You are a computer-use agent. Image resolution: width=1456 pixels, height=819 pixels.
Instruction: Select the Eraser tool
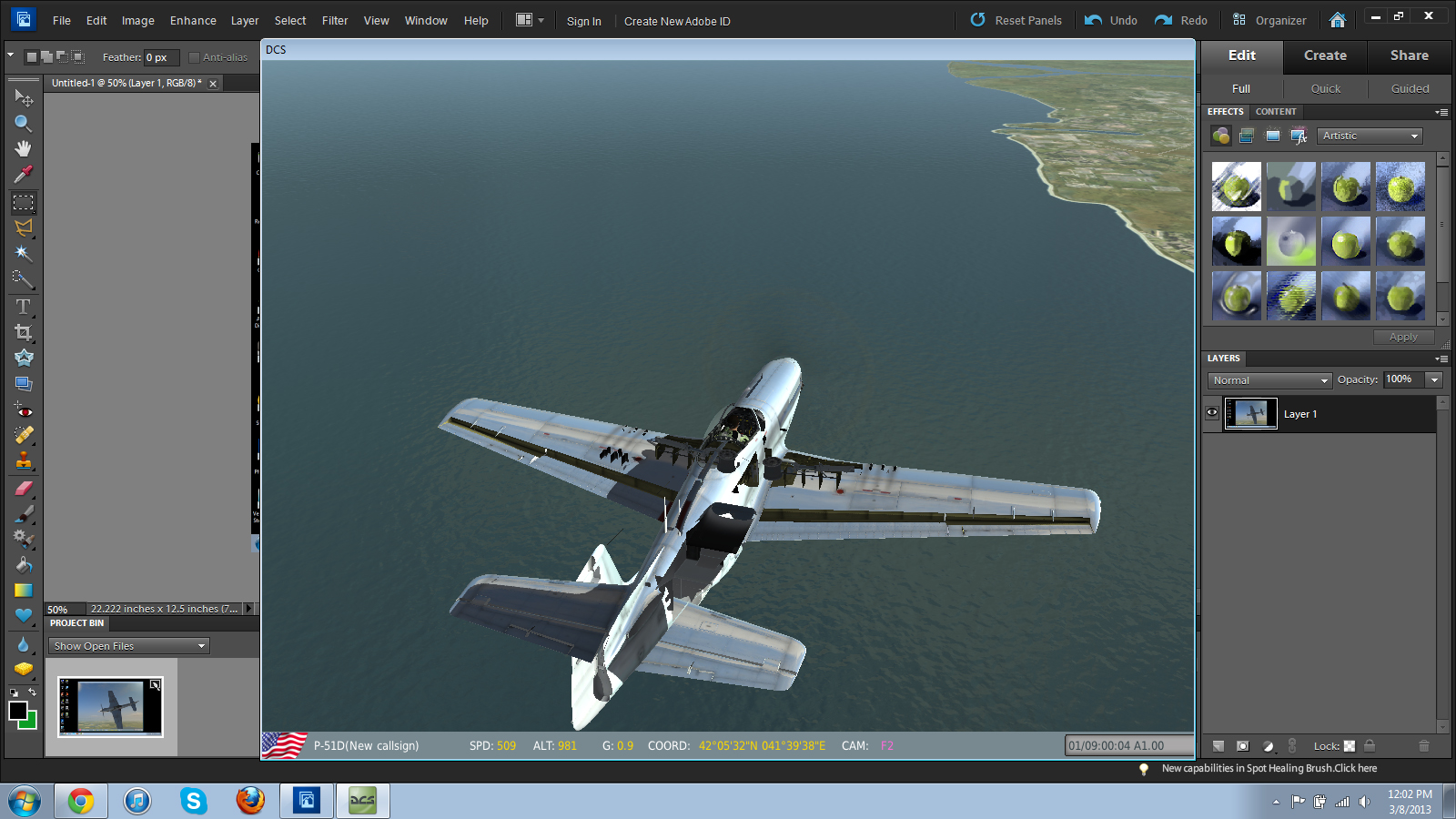[x=24, y=488]
